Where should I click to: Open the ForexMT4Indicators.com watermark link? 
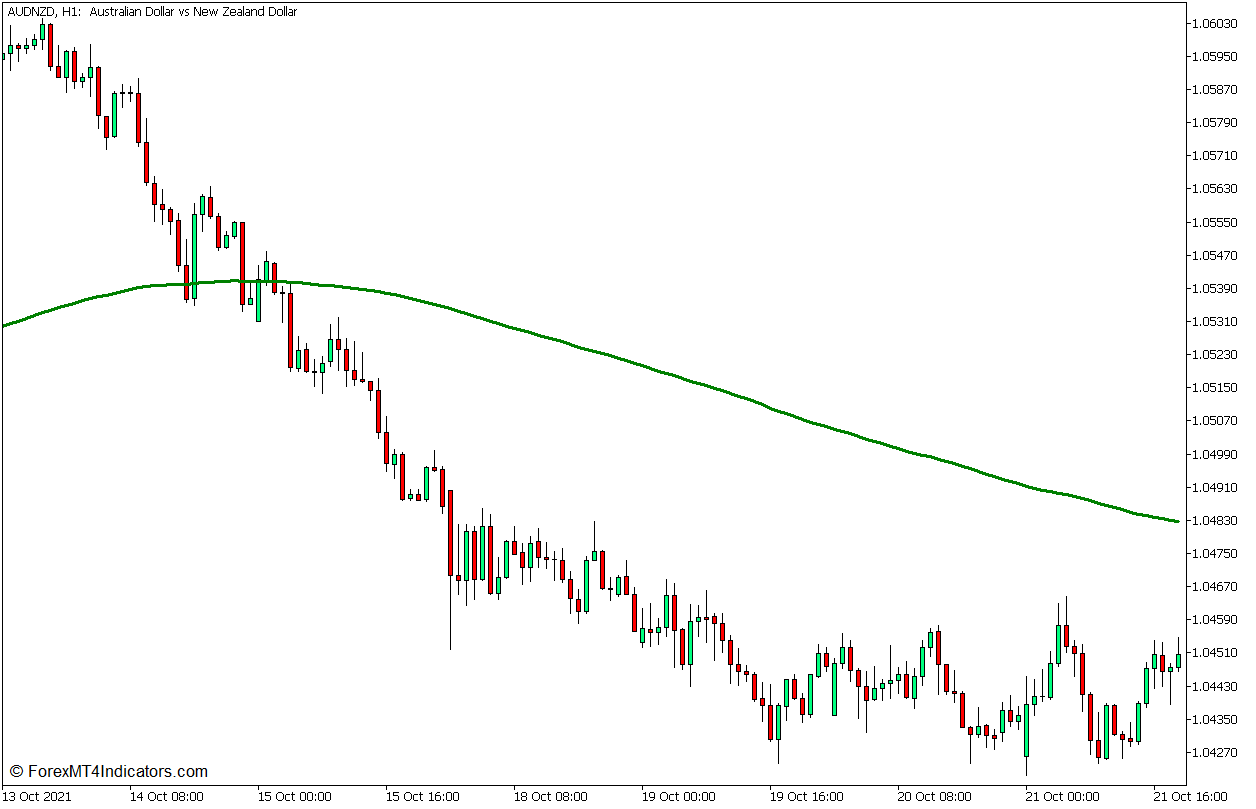tap(108, 771)
